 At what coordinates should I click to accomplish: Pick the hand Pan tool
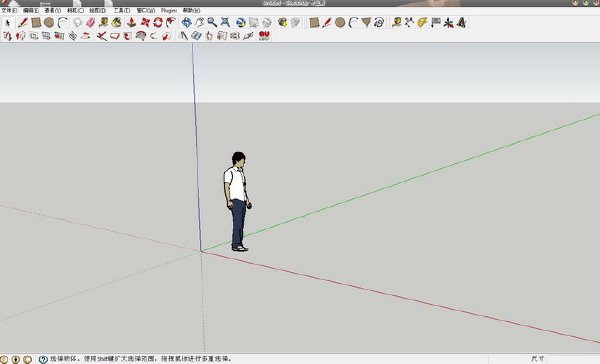point(199,23)
